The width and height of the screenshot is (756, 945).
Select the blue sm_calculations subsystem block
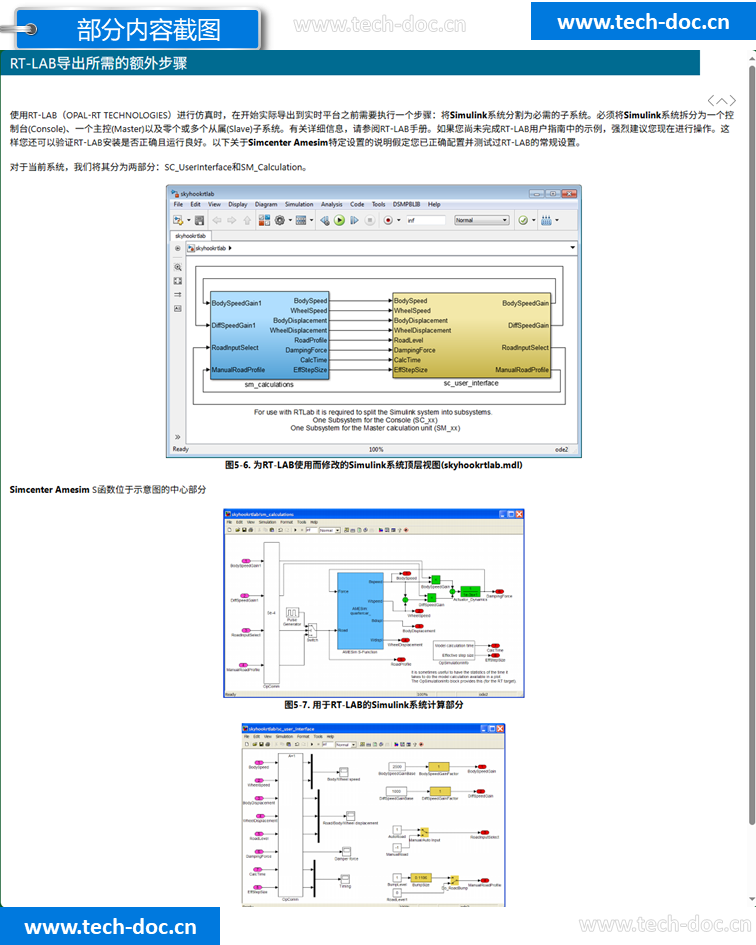(x=269, y=335)
